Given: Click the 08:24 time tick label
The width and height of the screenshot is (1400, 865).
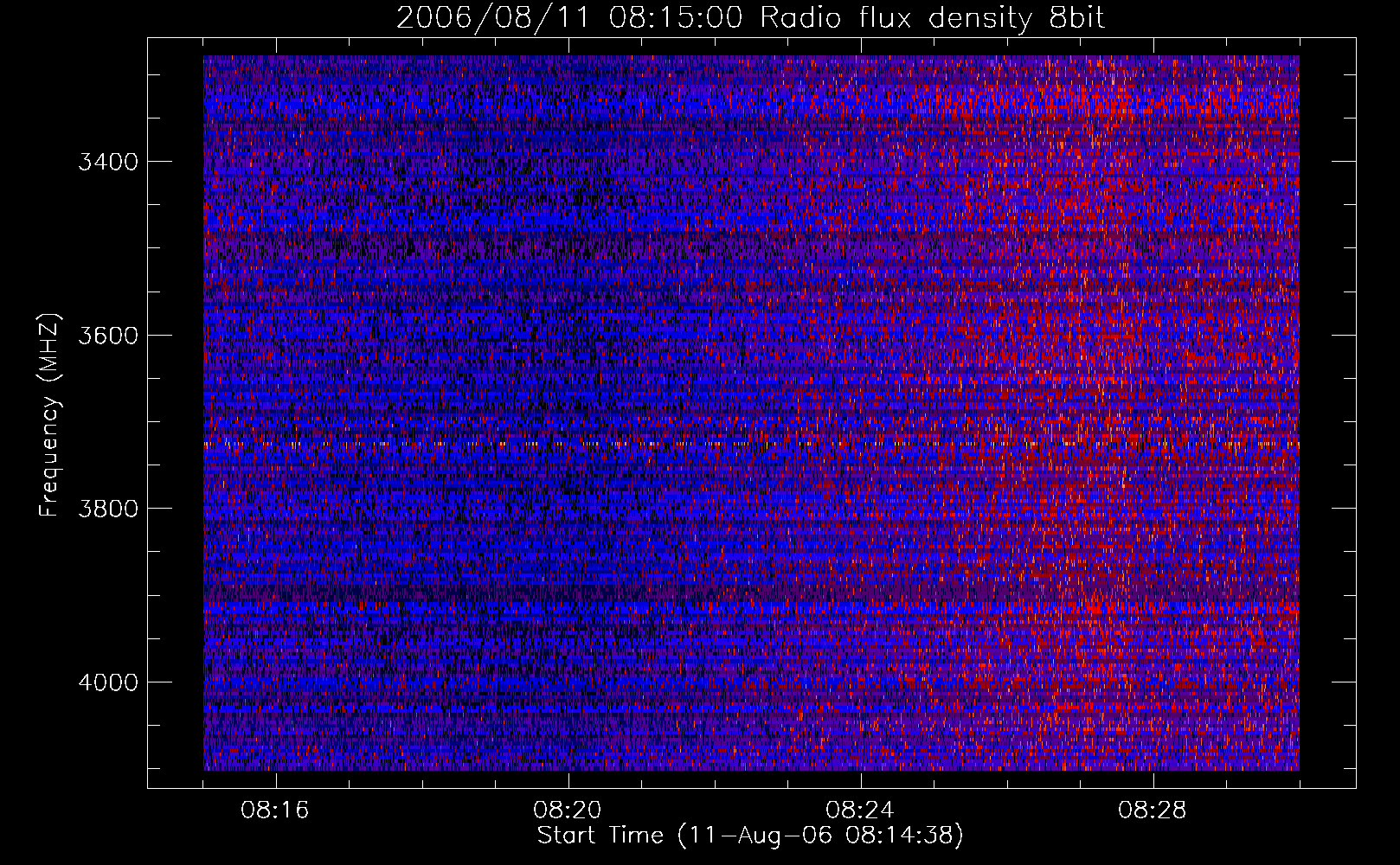Looking at the screenshot, I should click(860, 811).
